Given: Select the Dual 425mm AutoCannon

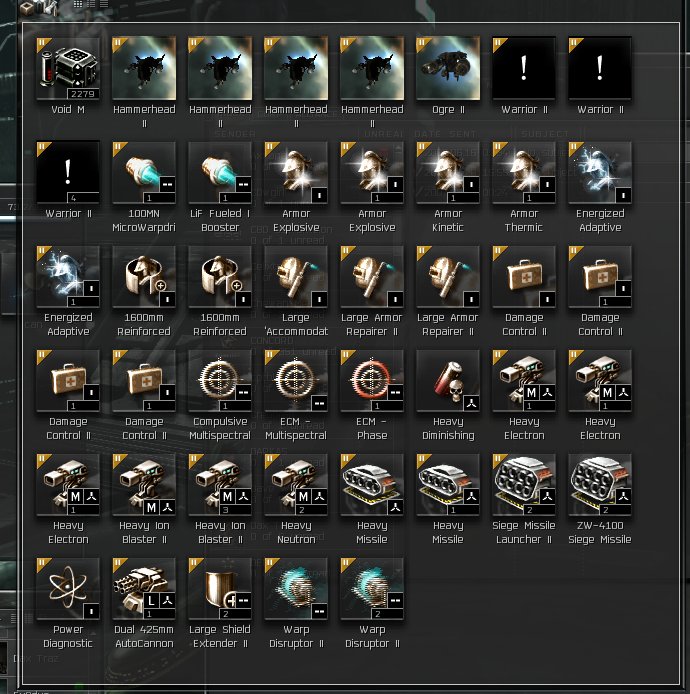Looking at the screenshot, I should (x=144, y=589).
